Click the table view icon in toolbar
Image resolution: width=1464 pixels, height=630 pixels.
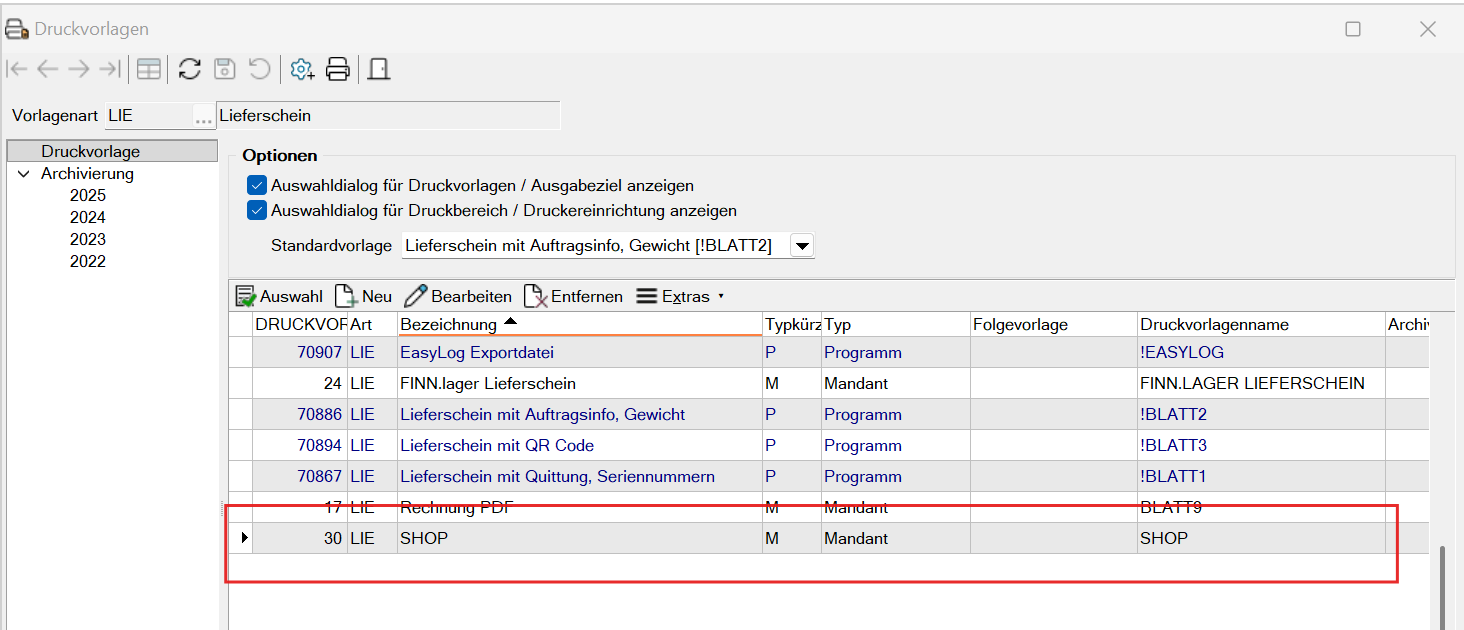pos(149,69)
